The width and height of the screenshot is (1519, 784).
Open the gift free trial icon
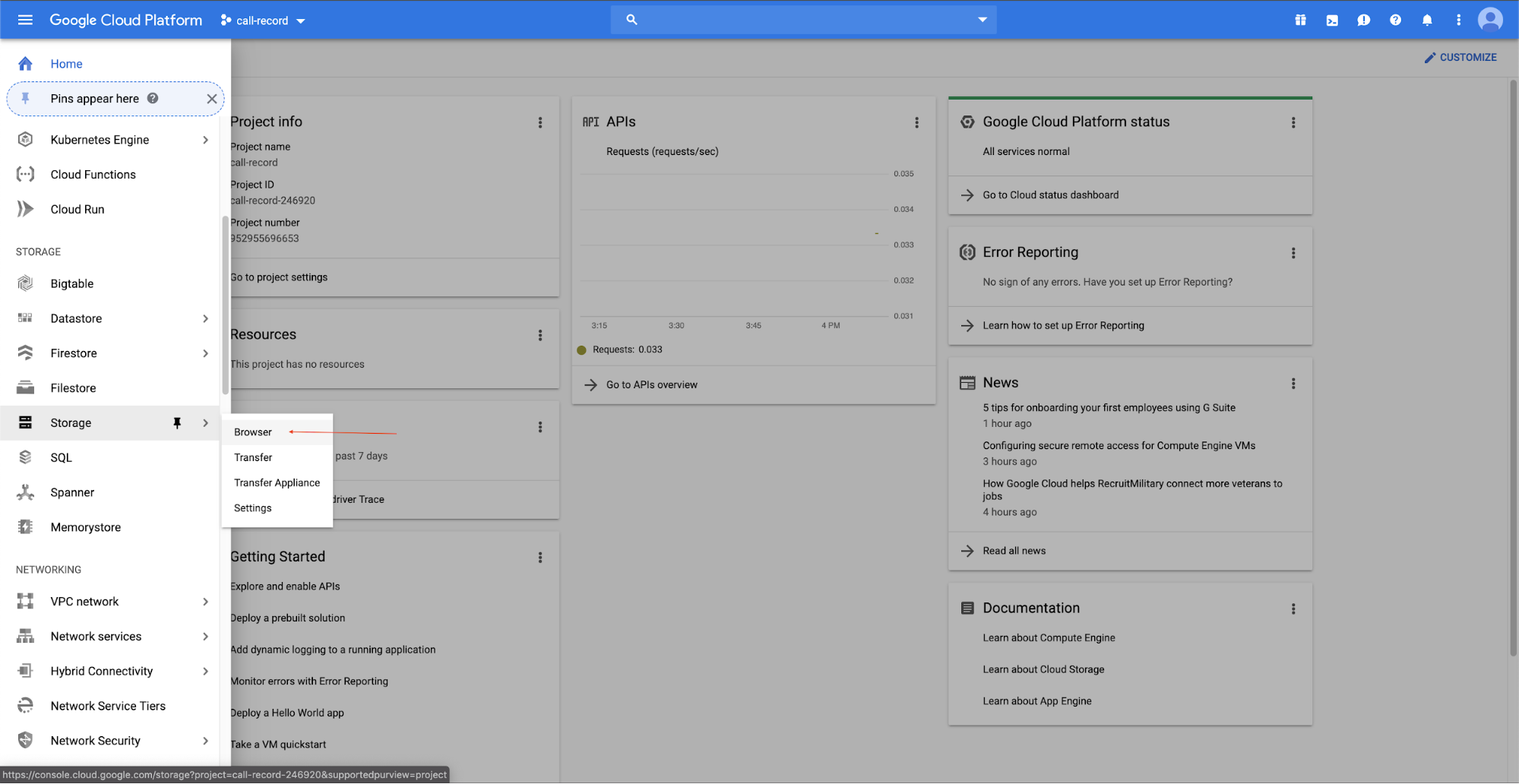click(1300, 21)
